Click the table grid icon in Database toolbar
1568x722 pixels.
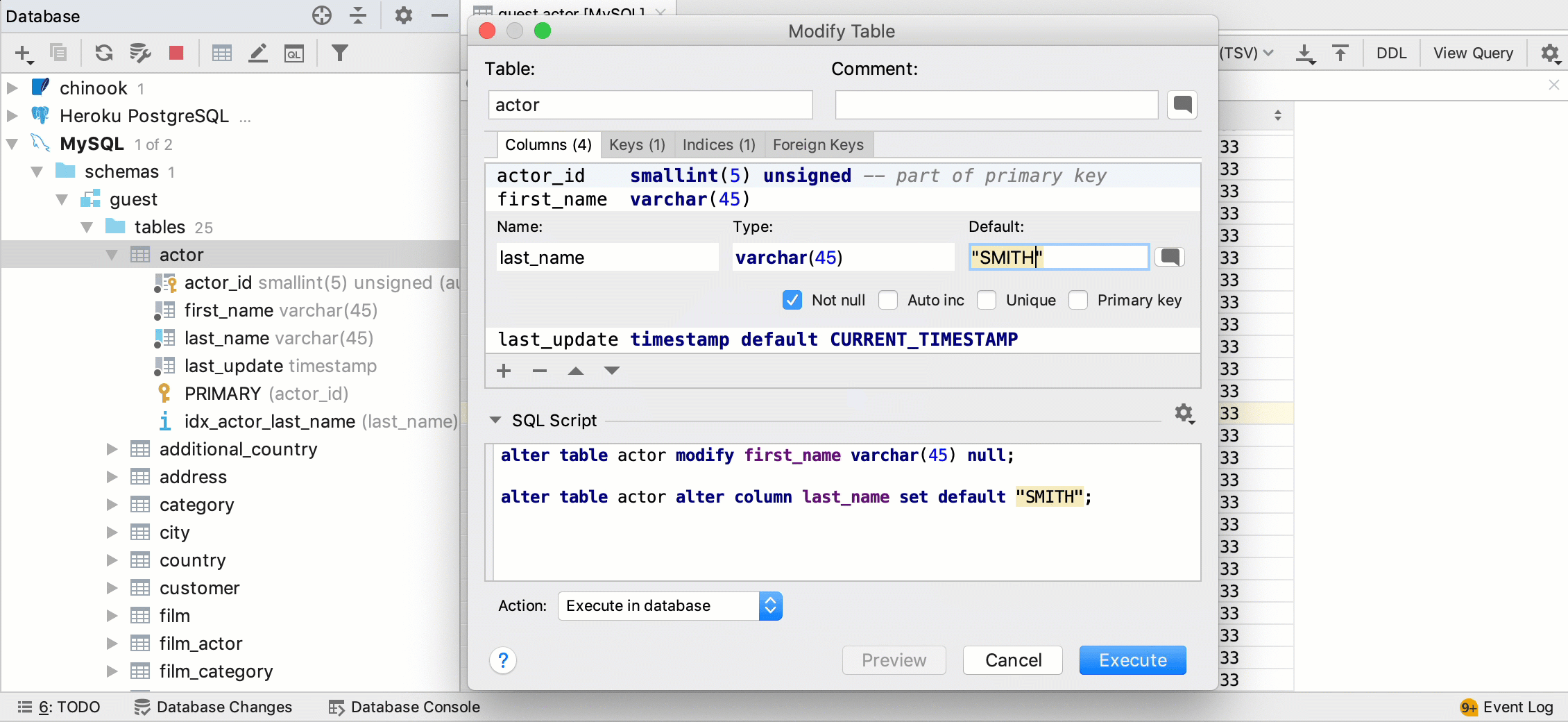221,53
